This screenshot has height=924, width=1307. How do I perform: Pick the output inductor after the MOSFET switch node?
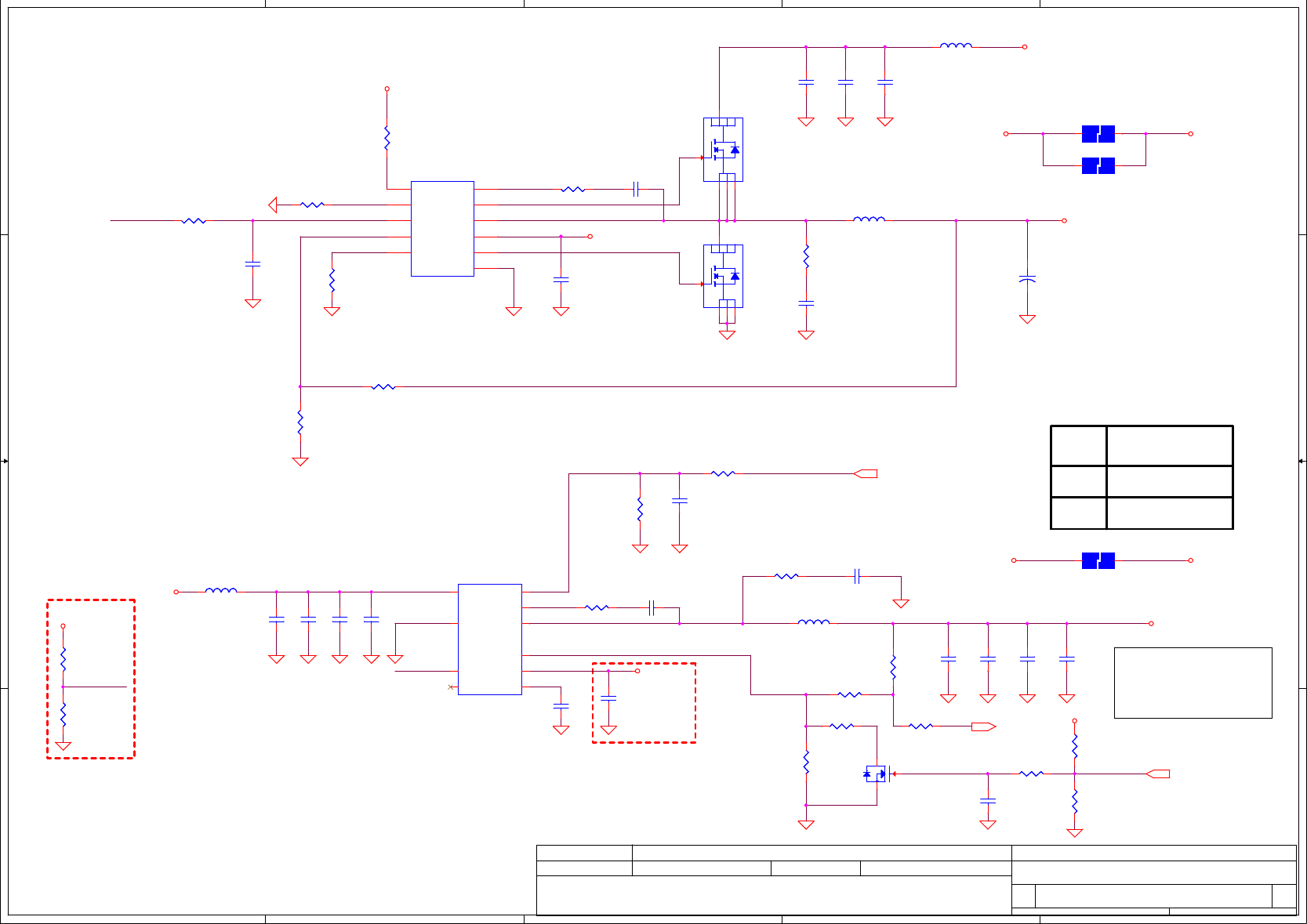pos(869,219)
